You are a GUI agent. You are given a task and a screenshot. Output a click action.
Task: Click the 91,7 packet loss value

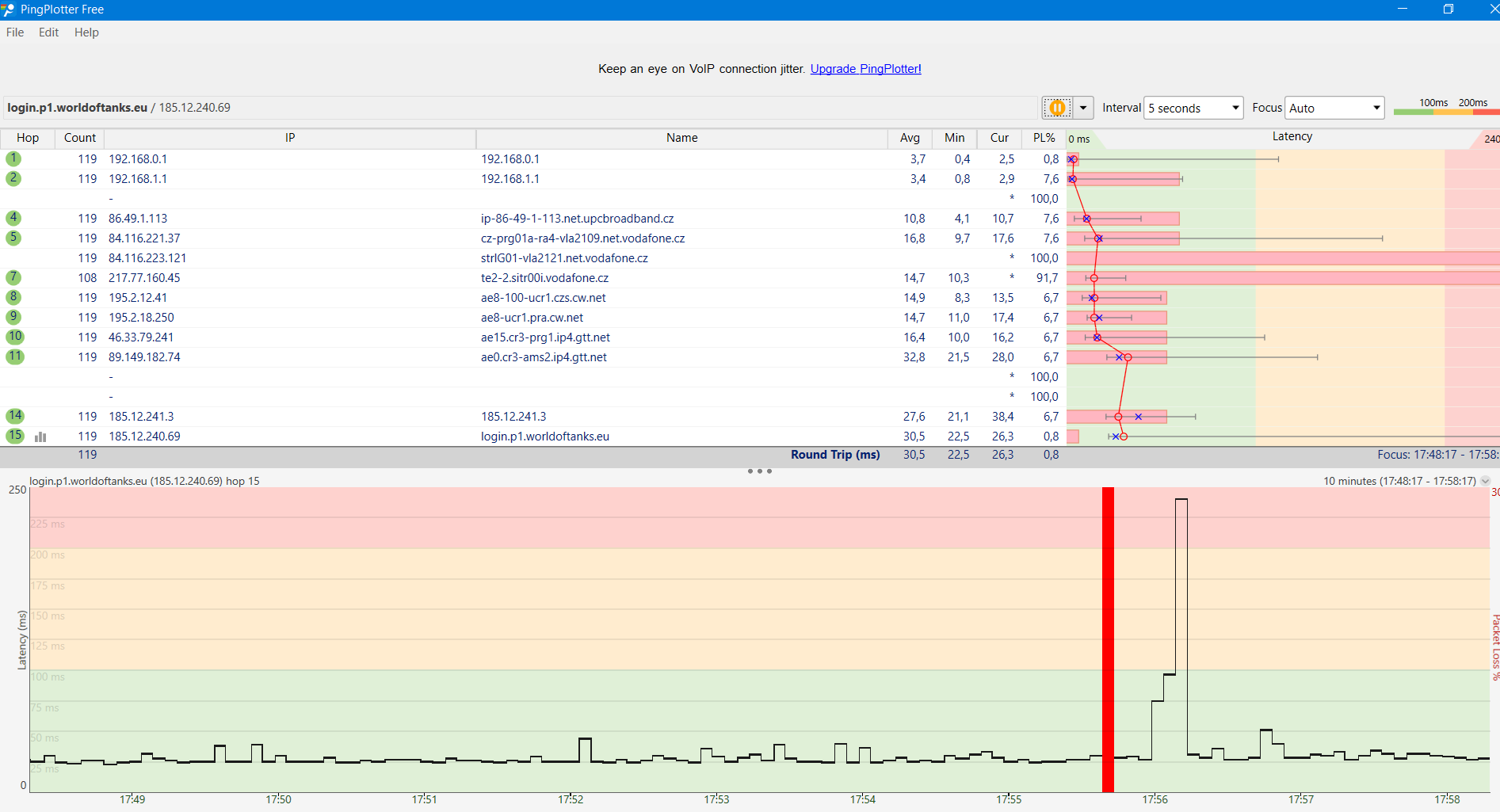(x=1047, y=278)
